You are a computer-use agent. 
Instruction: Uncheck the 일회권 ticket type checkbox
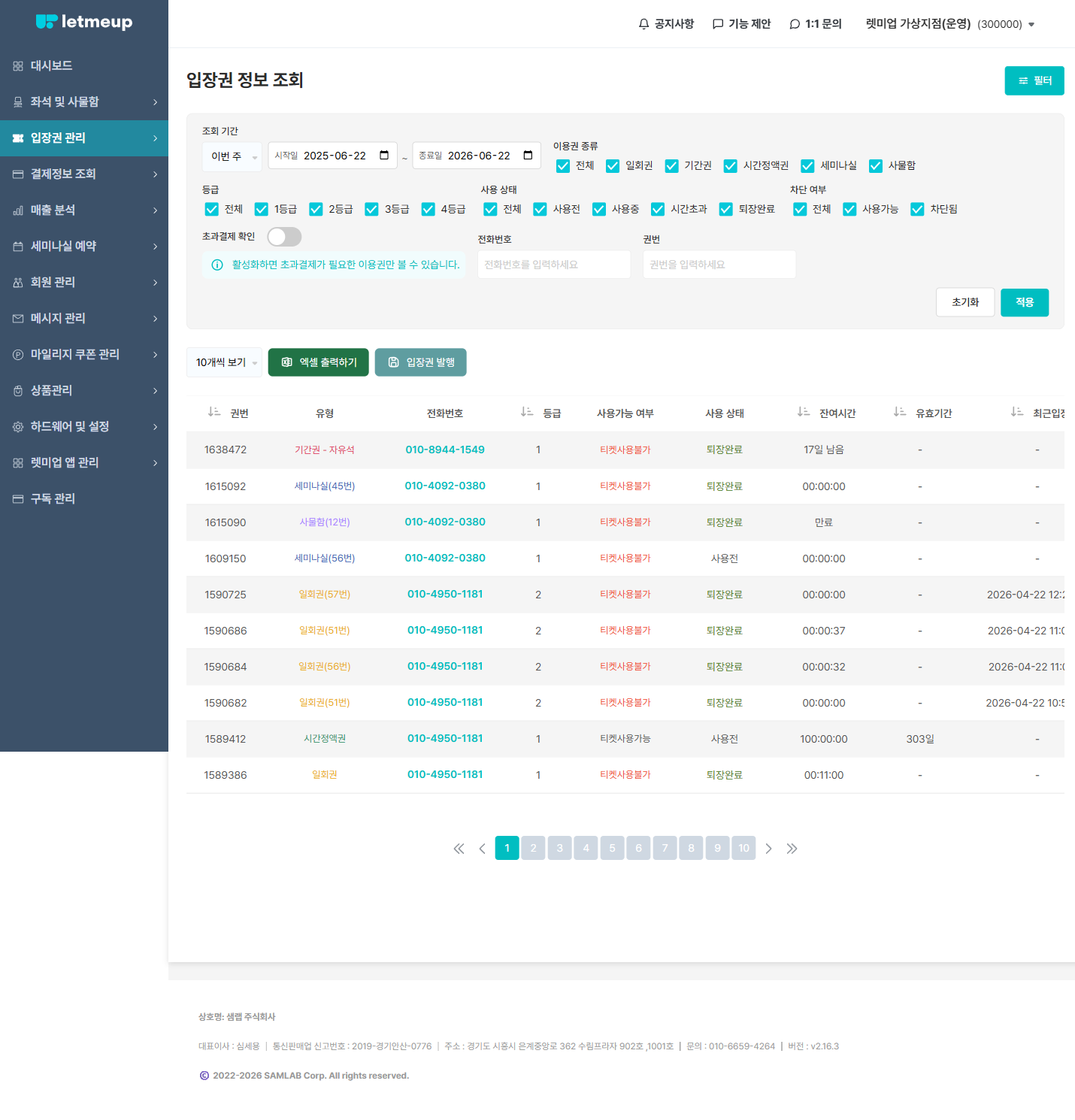pyautogui.click(x=613, y=166)
